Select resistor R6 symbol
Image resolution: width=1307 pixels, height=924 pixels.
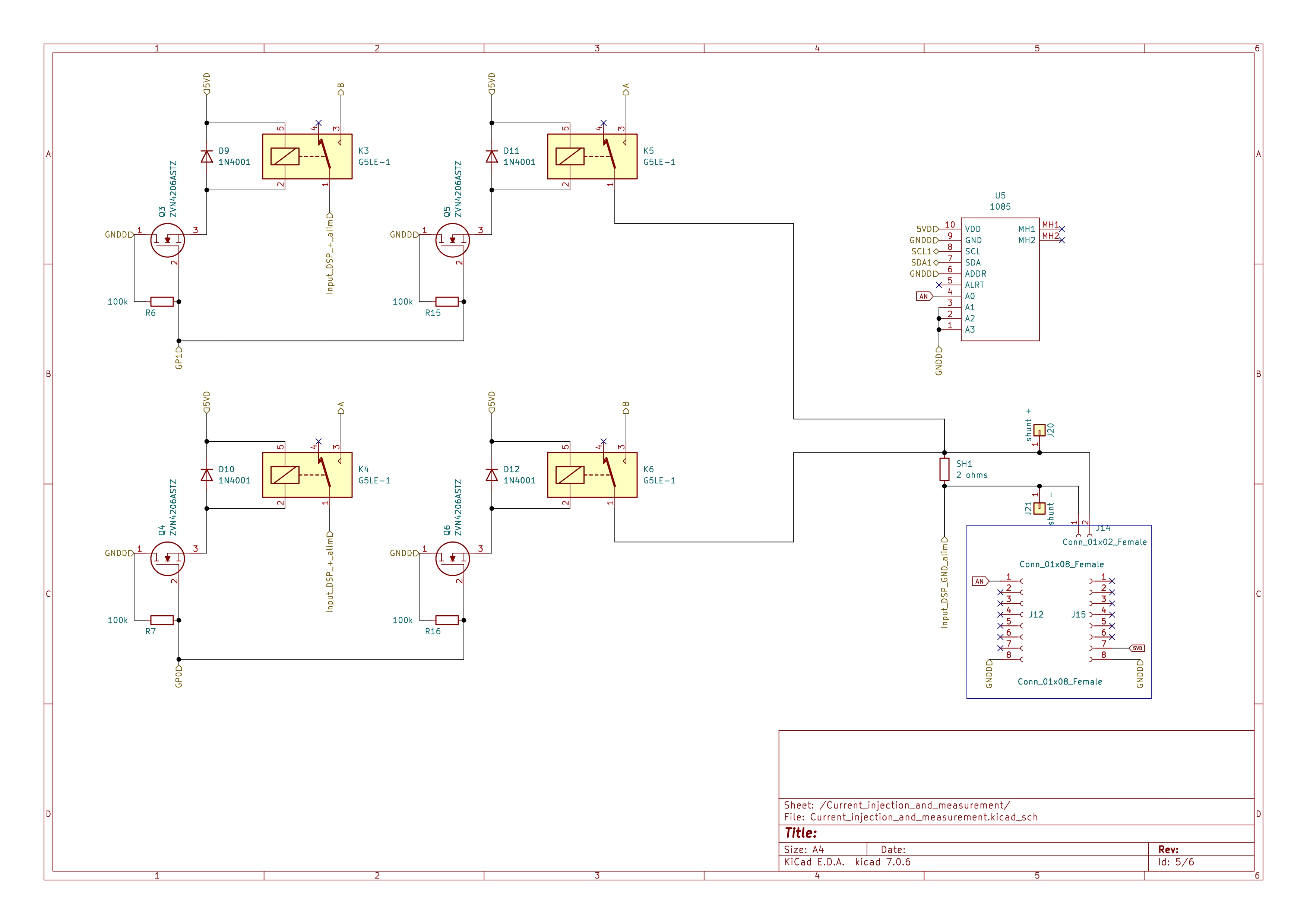[x=162, y=302]
